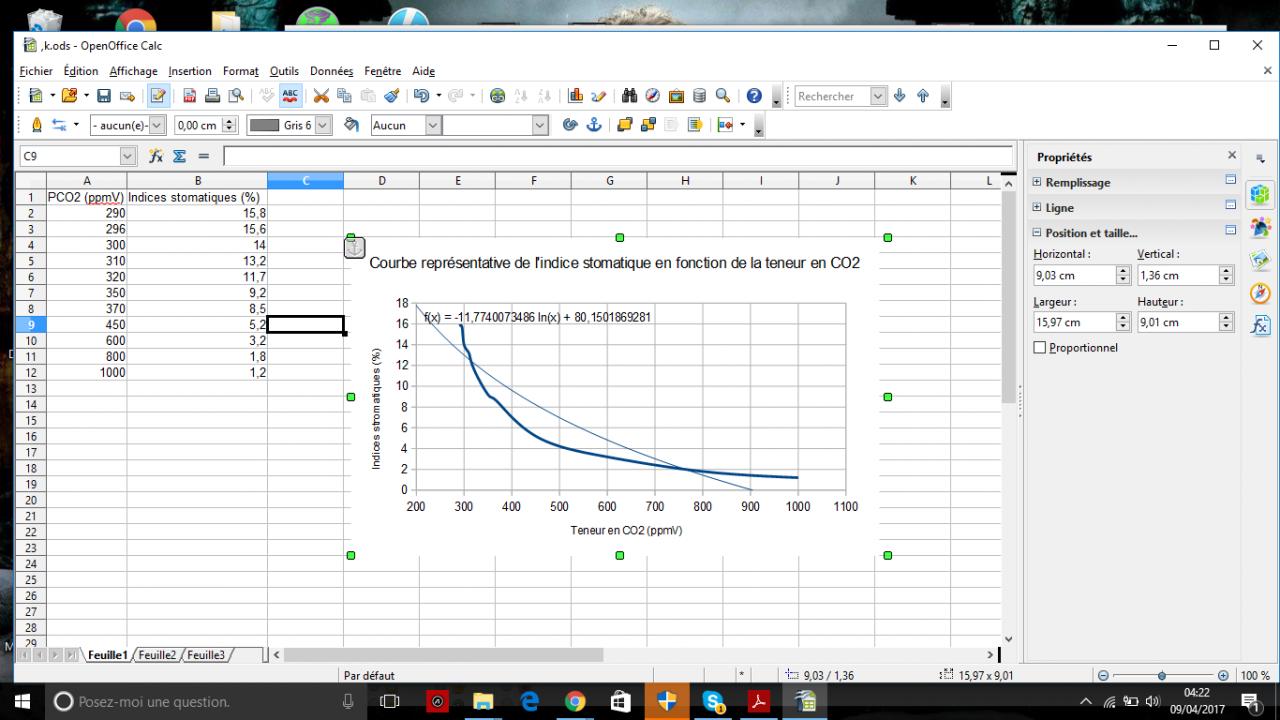Click the Cut scissors icon

321,96
